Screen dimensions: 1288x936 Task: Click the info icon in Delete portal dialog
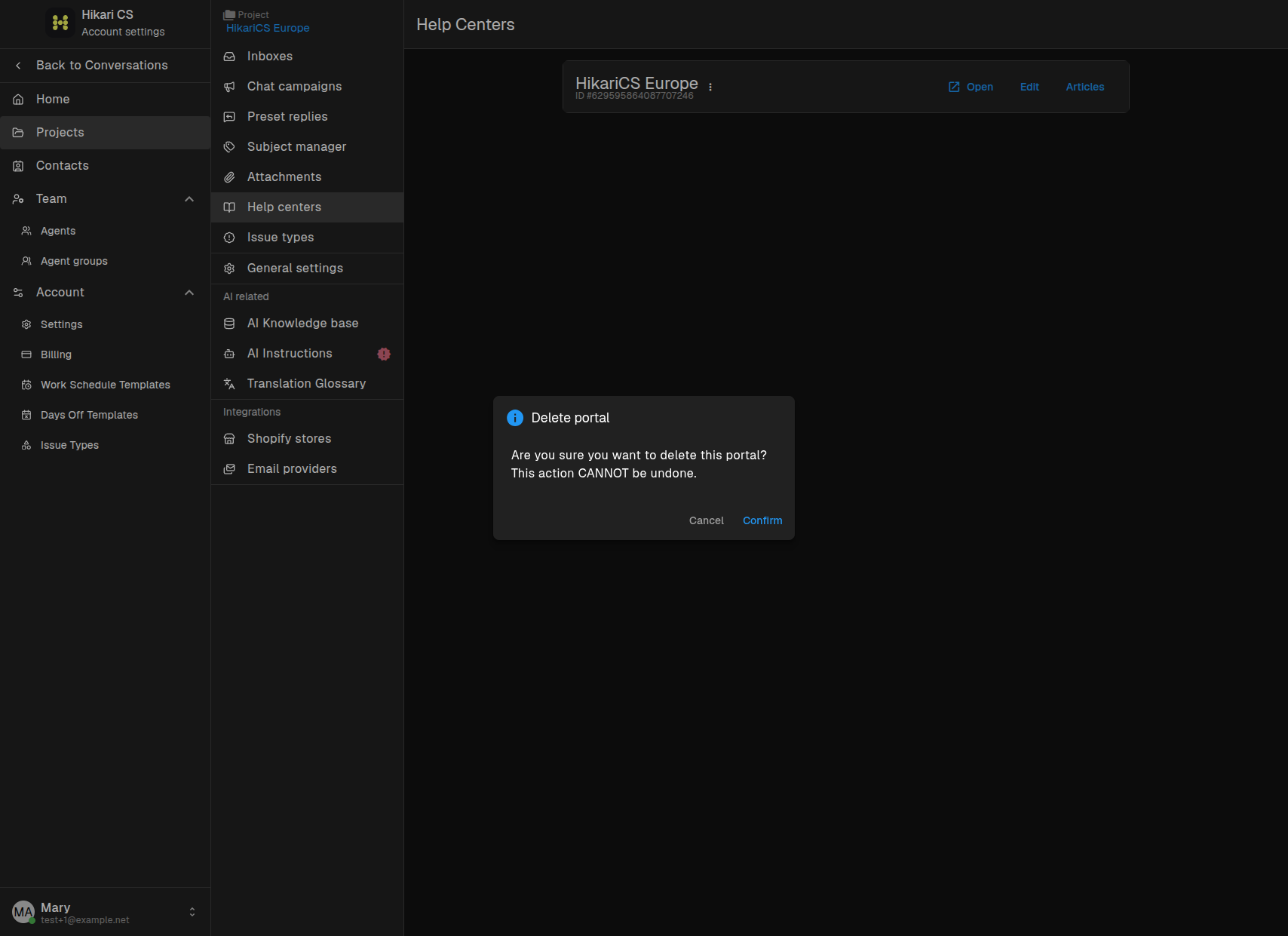pos(515,418)
